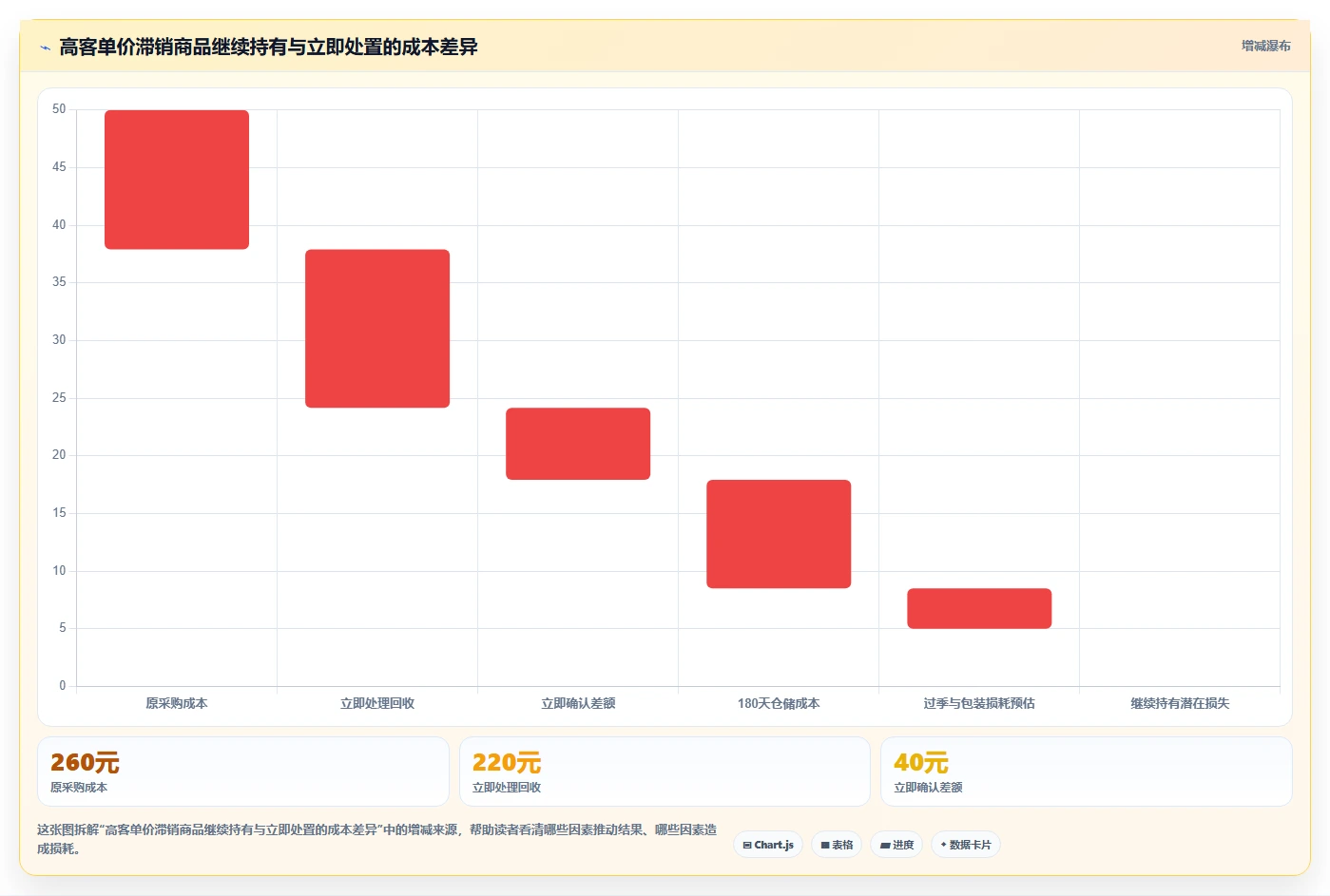Click the description paragraph starting 这张图拆解

point(377,839)
